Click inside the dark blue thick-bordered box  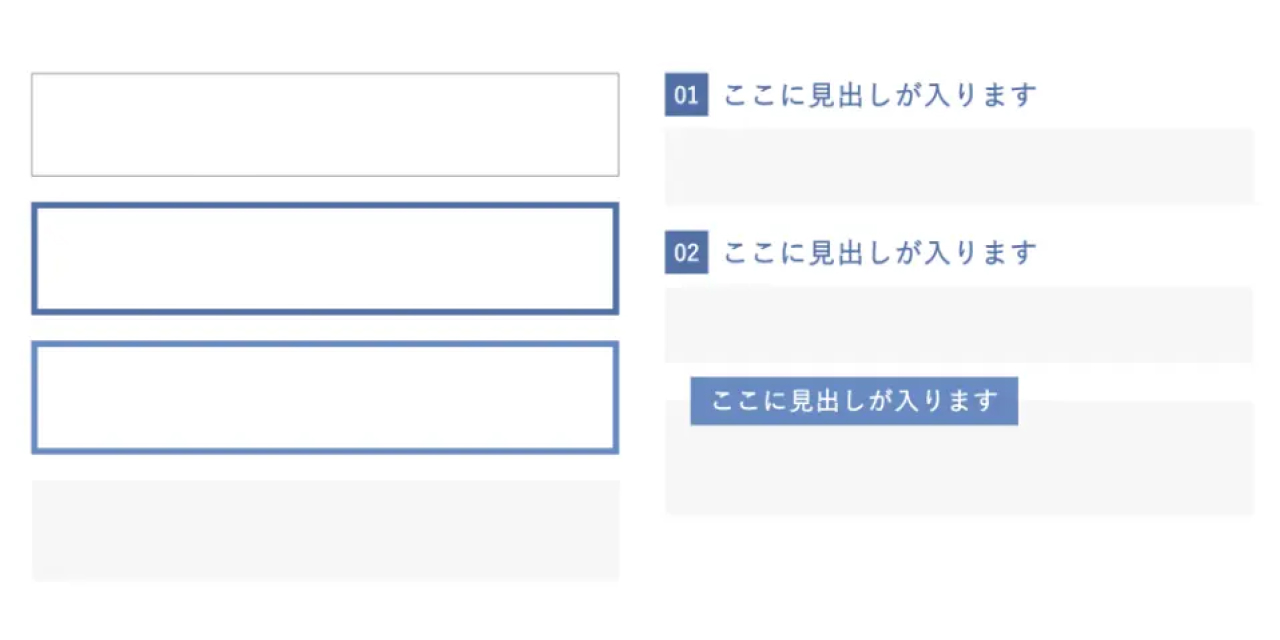pos(325,259)
